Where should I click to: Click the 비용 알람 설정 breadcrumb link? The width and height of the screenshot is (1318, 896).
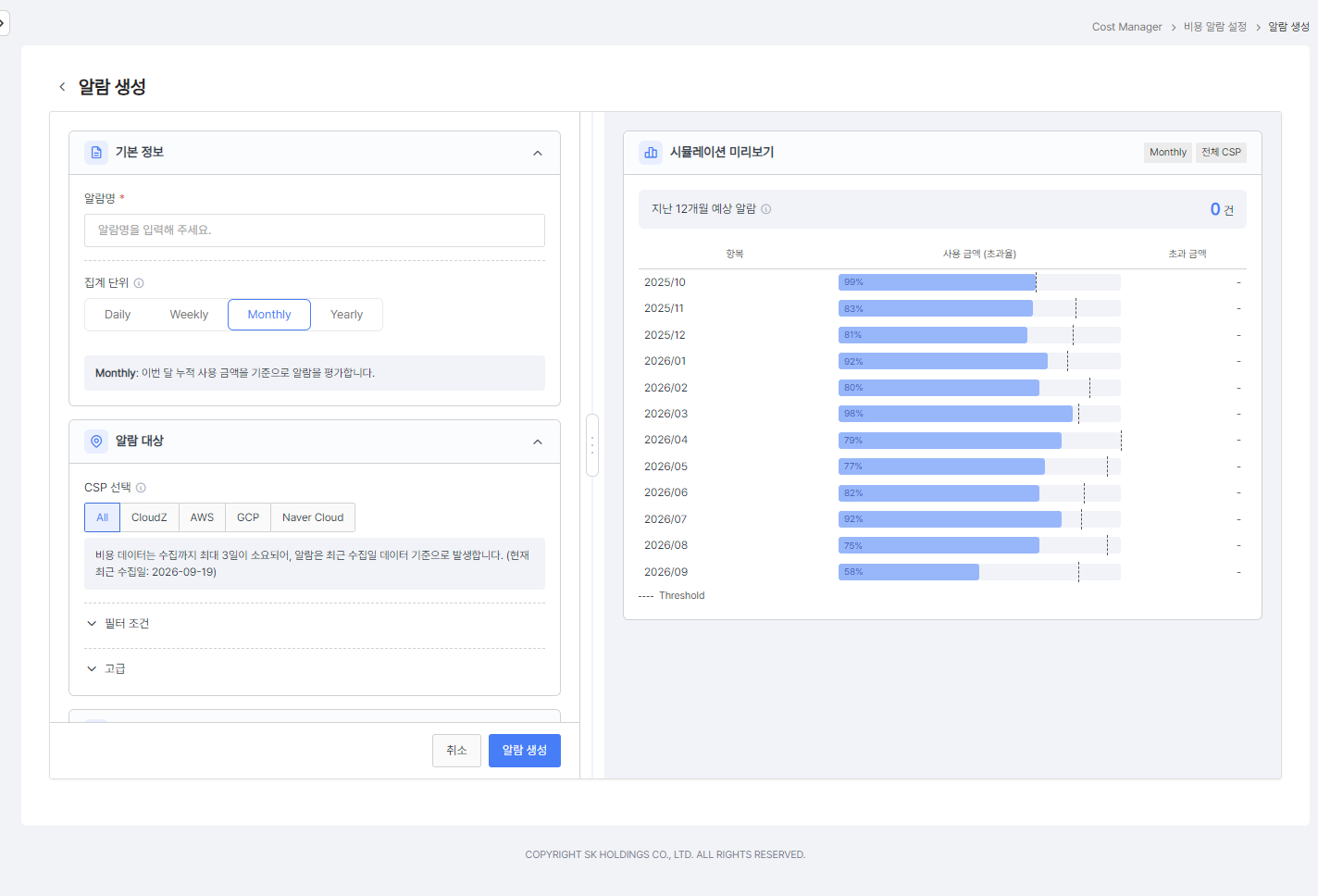1215,27
